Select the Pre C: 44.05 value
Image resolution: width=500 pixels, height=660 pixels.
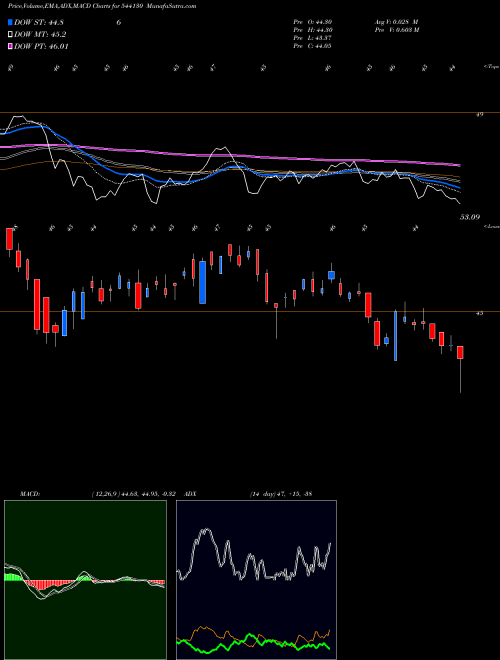coord(312,46)
